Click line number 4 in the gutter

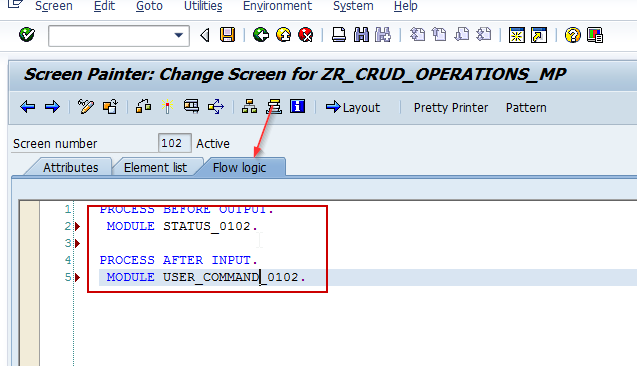(x=67, y=260)
